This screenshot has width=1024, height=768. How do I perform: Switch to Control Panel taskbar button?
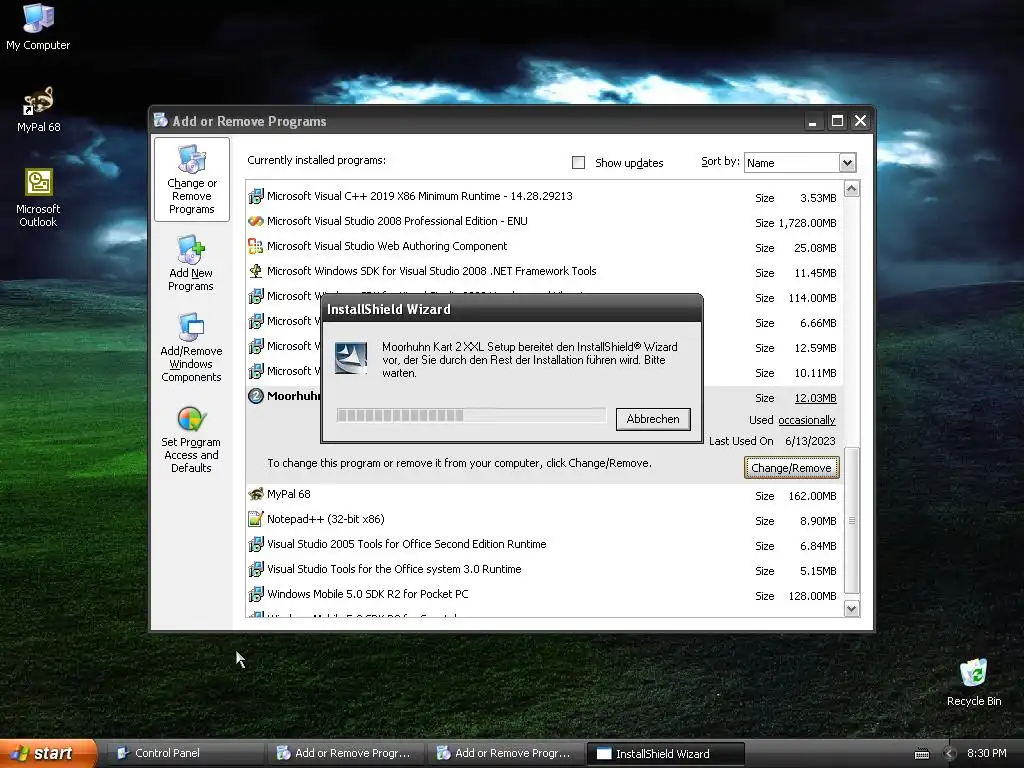coord(184,753)
